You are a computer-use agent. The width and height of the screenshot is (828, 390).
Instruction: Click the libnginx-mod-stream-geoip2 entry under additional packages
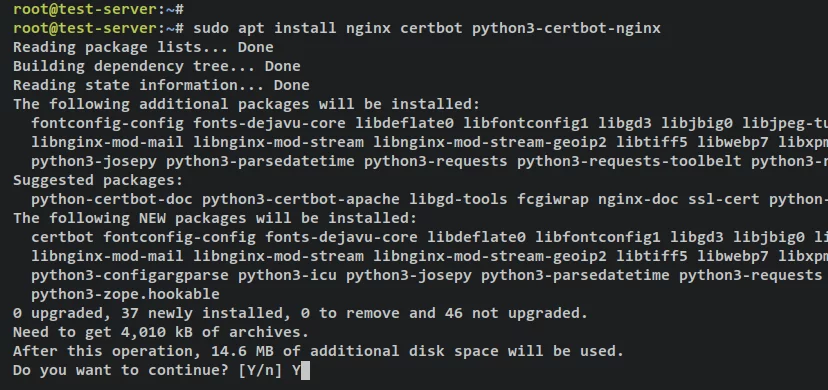click(490, 142)
